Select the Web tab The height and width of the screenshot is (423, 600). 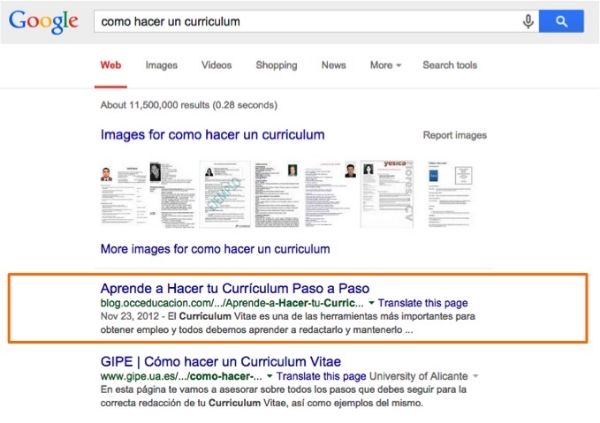coord(111,65)
